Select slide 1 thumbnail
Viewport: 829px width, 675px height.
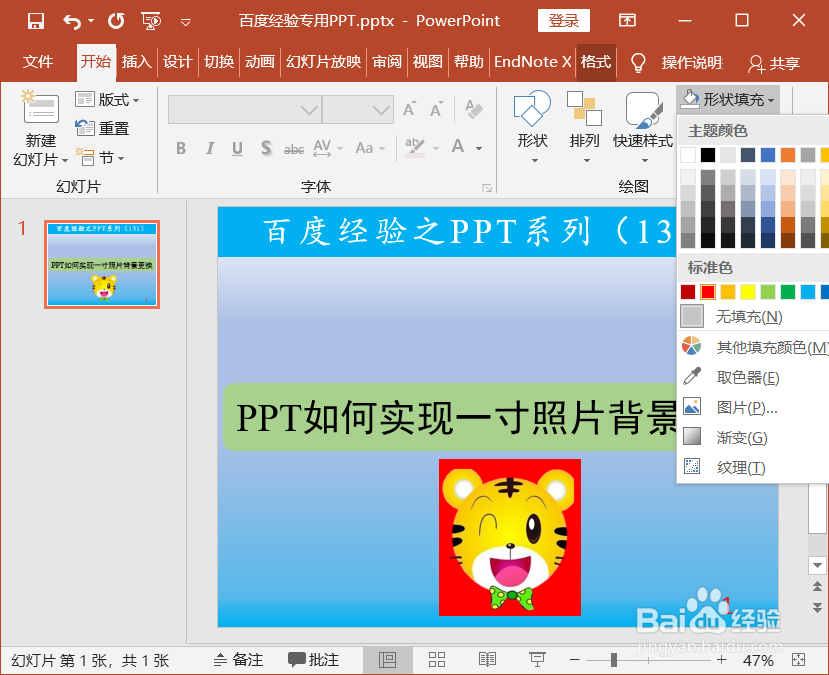point(102,264)
